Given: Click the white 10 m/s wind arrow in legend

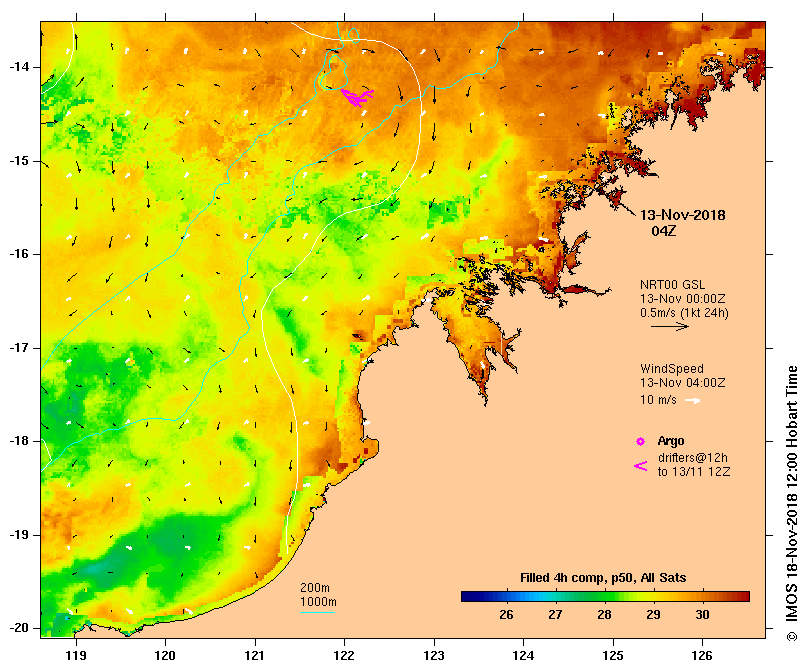Looking at the screenshot, I should (x=692, y=400).
